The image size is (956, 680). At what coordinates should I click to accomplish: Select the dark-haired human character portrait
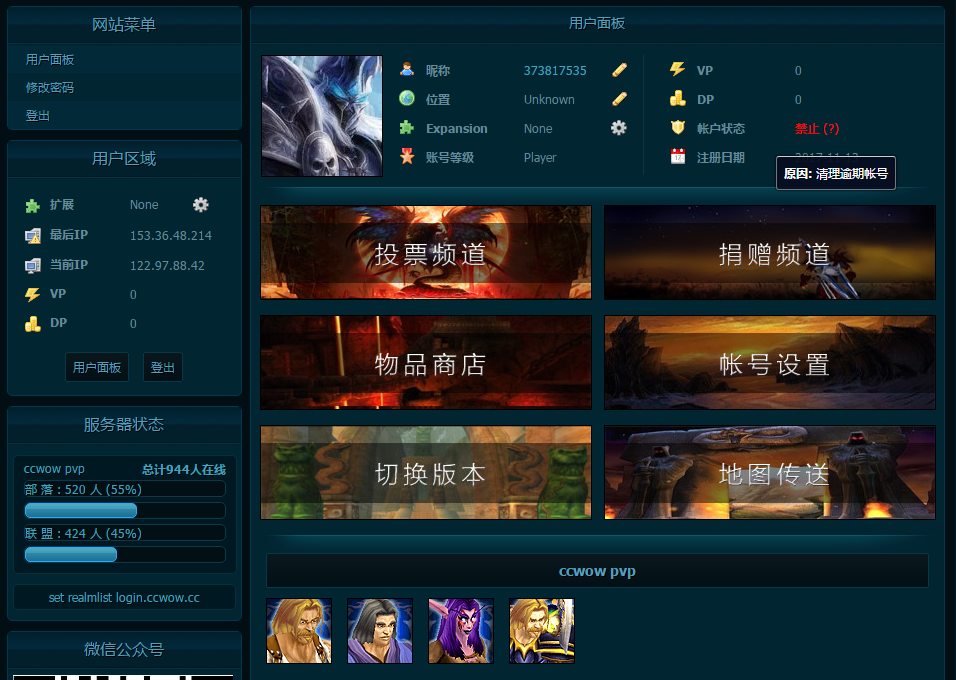[380, 631]
